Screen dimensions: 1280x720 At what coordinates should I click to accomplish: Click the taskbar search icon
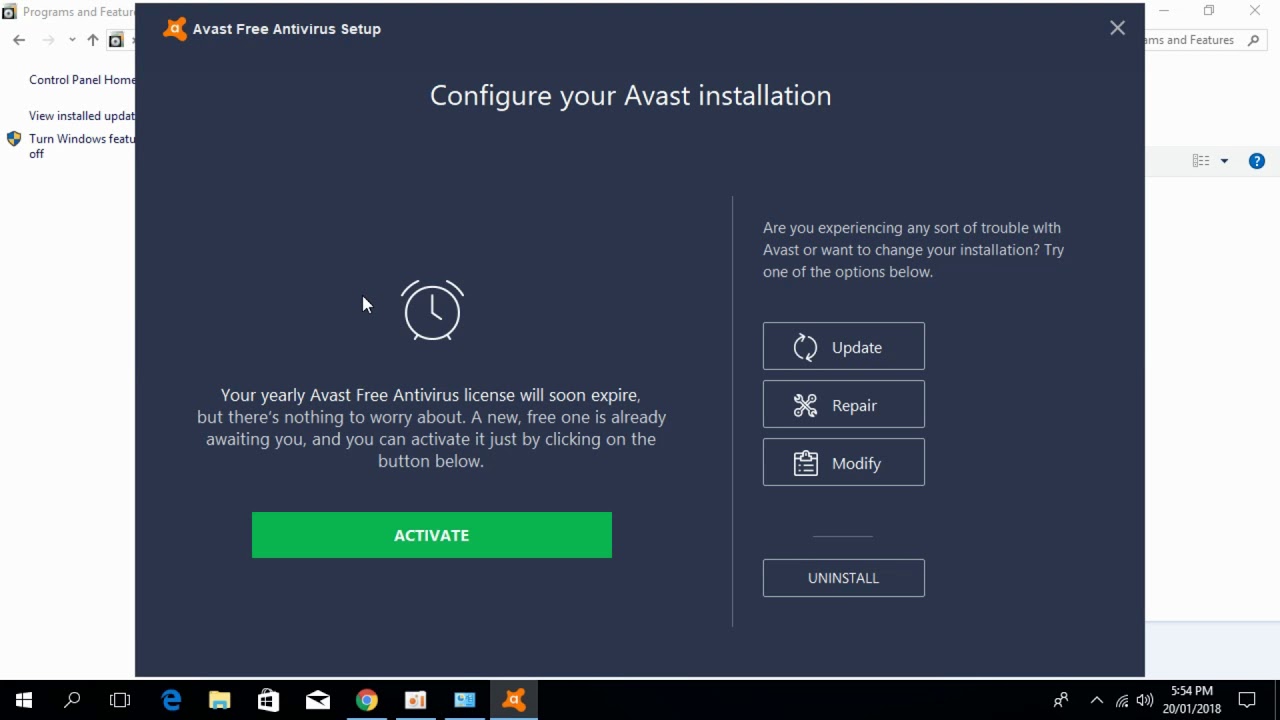pos(72,700)
